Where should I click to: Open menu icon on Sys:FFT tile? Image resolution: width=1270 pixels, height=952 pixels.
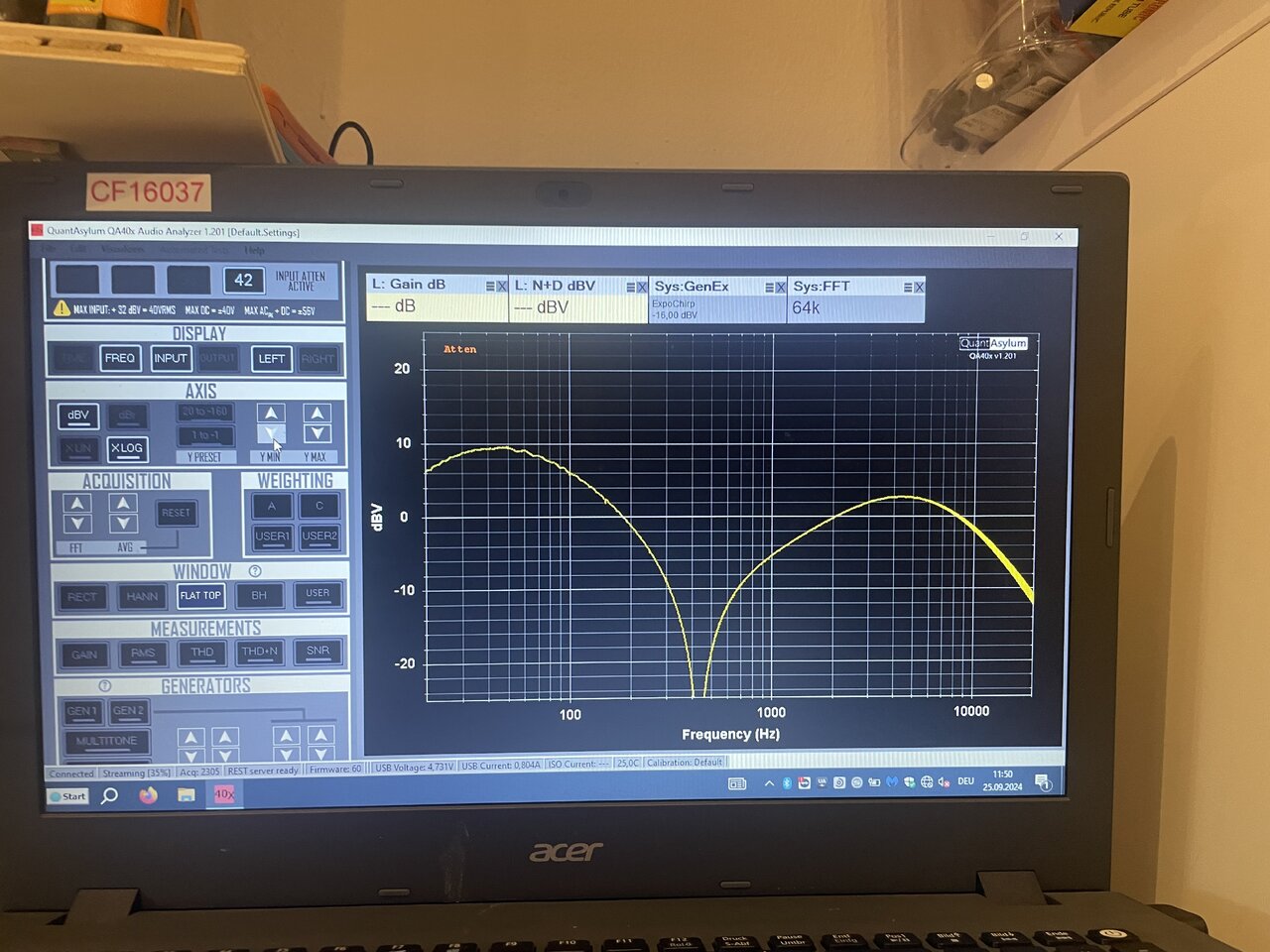coord(907,287)
